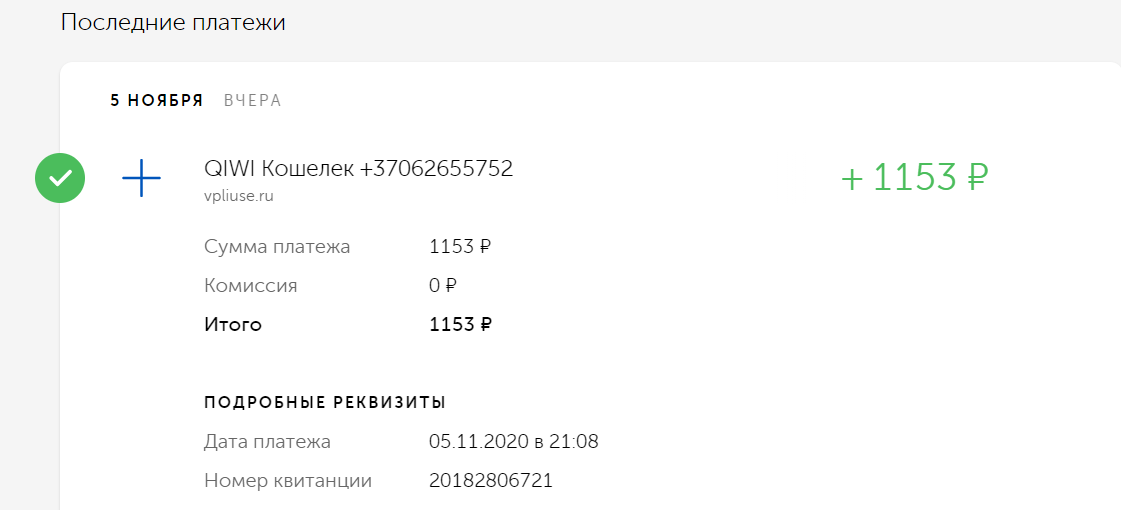The width and height of the screenshot is (1121, 510).
Task: Click the Дата платежа label
Action: tap(267, 442)
